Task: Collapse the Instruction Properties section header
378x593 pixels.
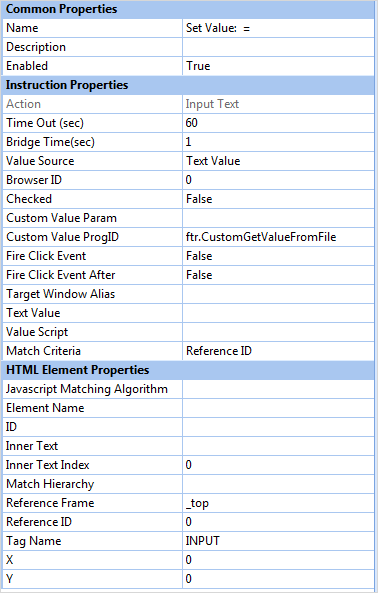Action: pyautogui.click(x=188, y=85)
